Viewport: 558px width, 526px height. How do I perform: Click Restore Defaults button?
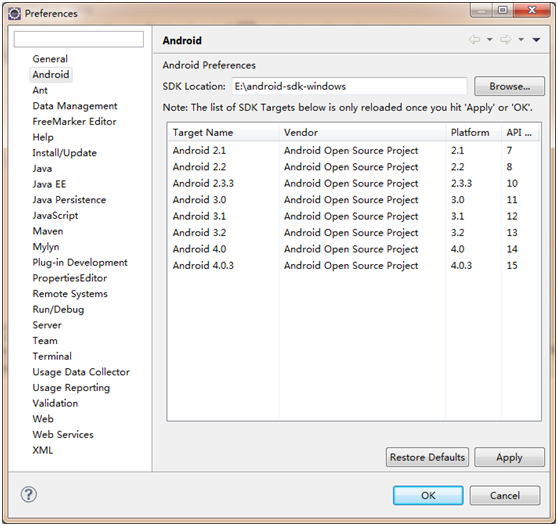point(427,457)
